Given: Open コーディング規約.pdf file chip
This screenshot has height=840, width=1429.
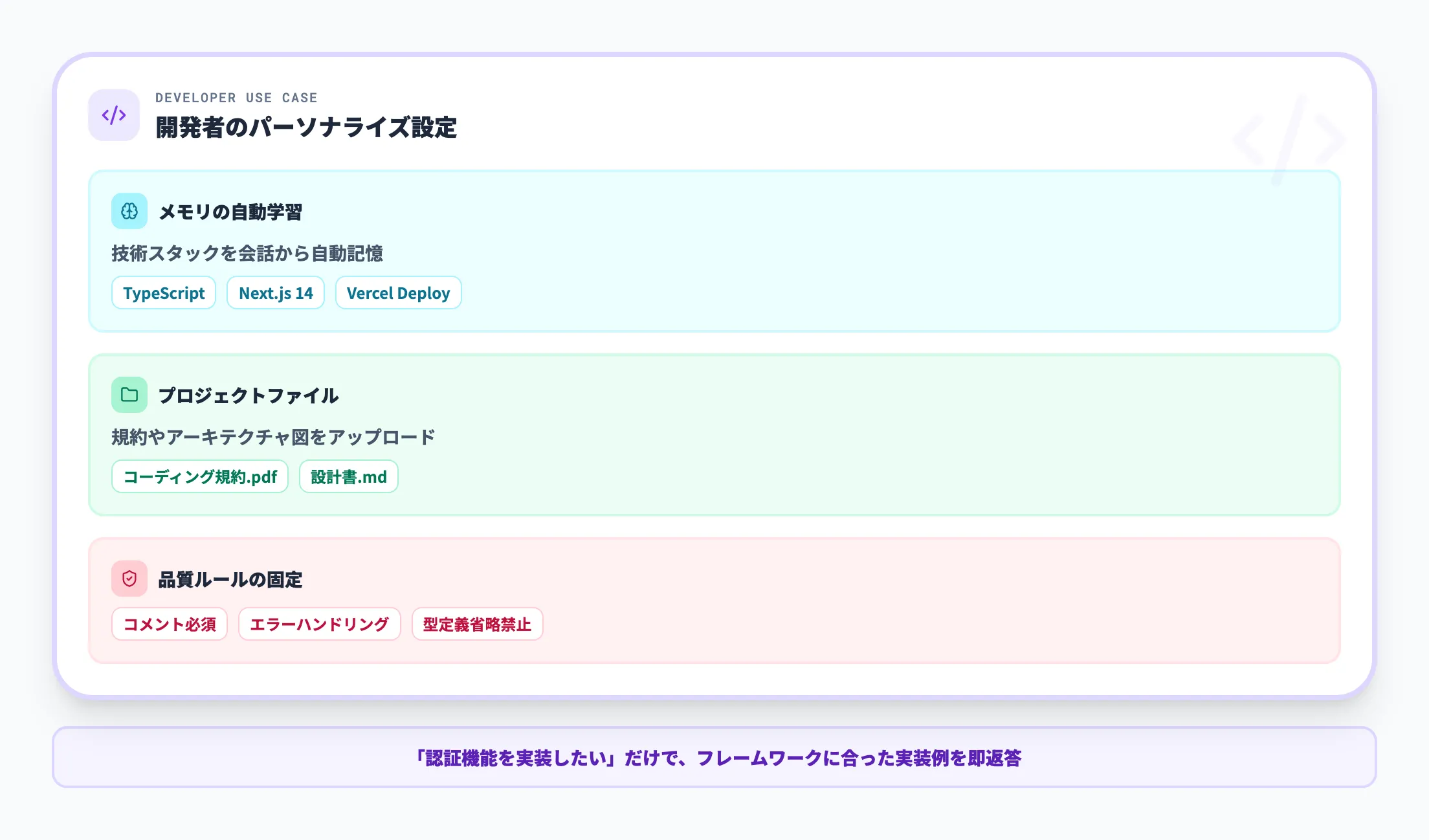Looking at the screenshot, I should (x=199, y=476).
